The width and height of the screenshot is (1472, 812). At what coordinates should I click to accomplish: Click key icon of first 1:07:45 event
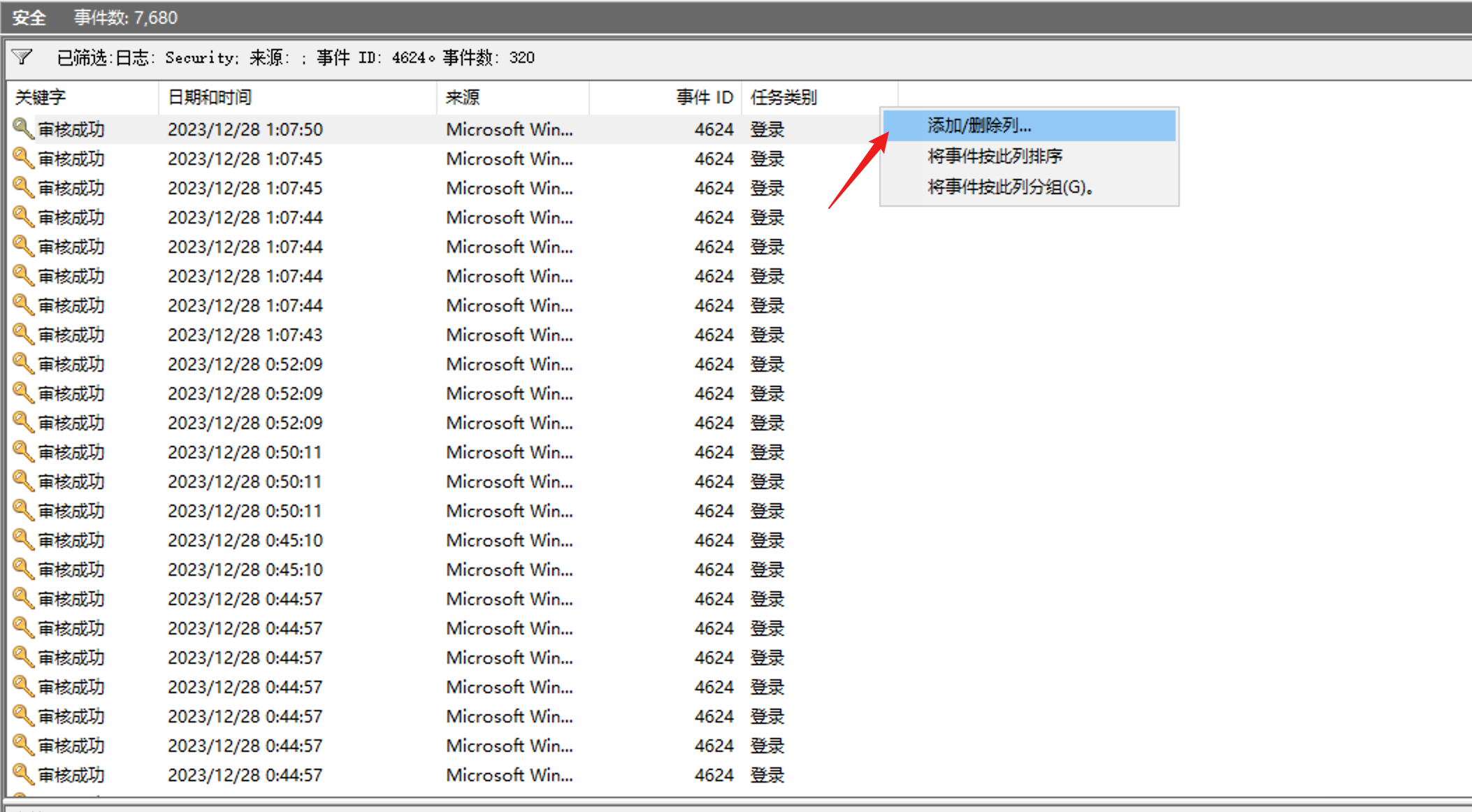coord(23,158)
